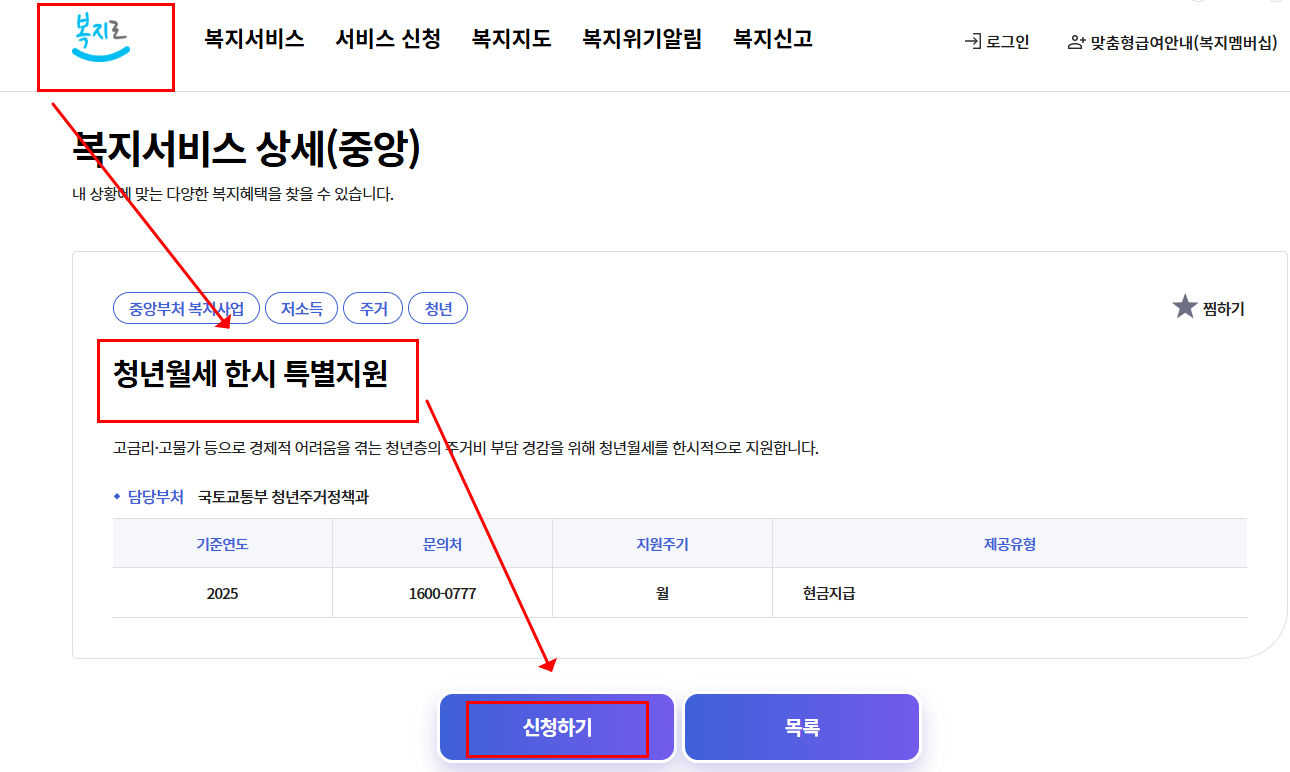The height and width of the screenshot is (772, 1290).
Task: Open 맞춤형급여안내(복지멤버십) link
Action: pos(1184,42)
